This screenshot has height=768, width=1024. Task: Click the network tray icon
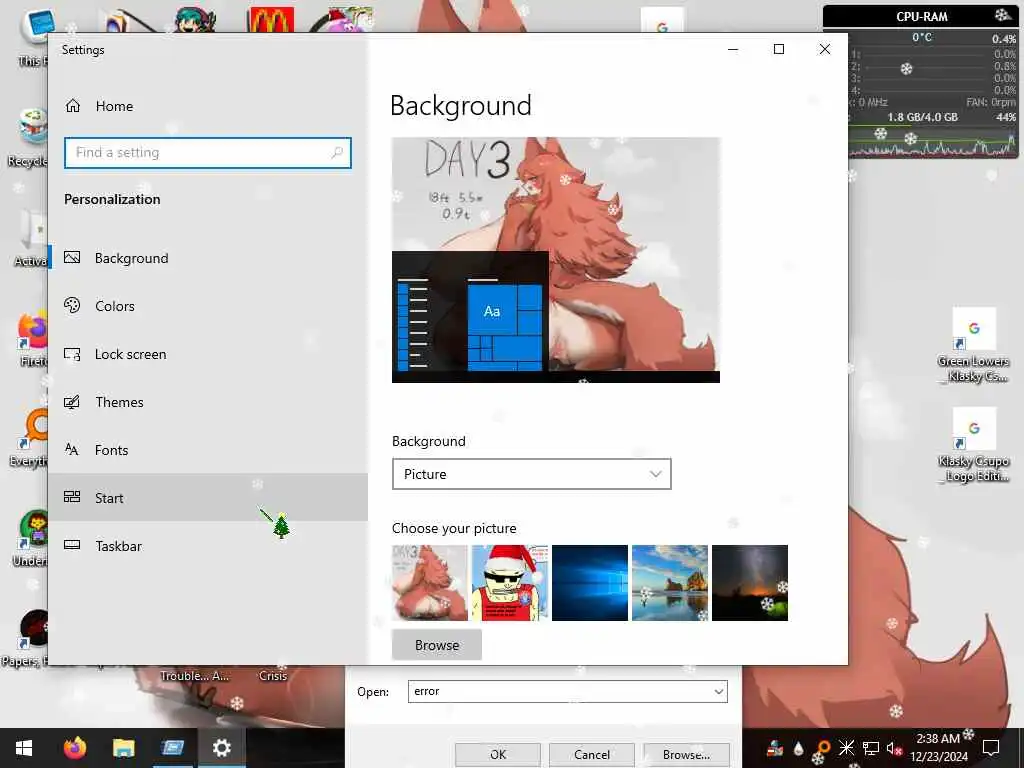tap(871, 748)
